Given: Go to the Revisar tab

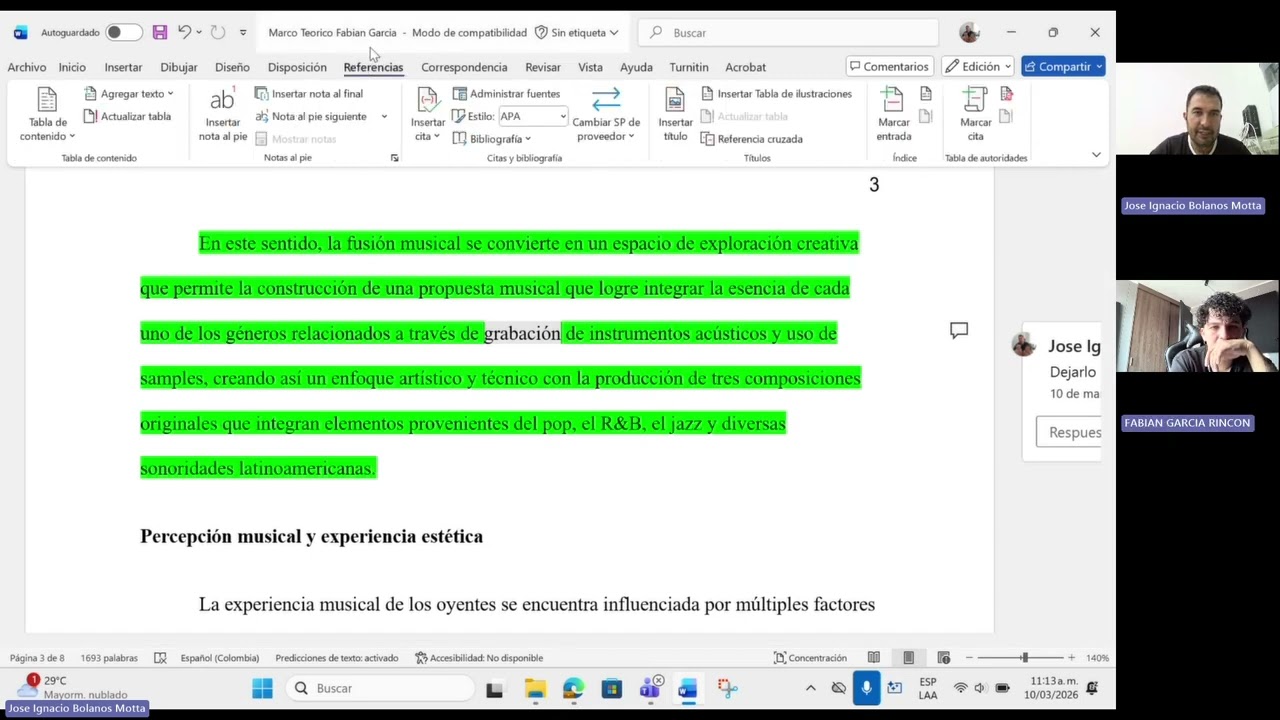Looking at the screenshot, I should (x=543, y=67).
